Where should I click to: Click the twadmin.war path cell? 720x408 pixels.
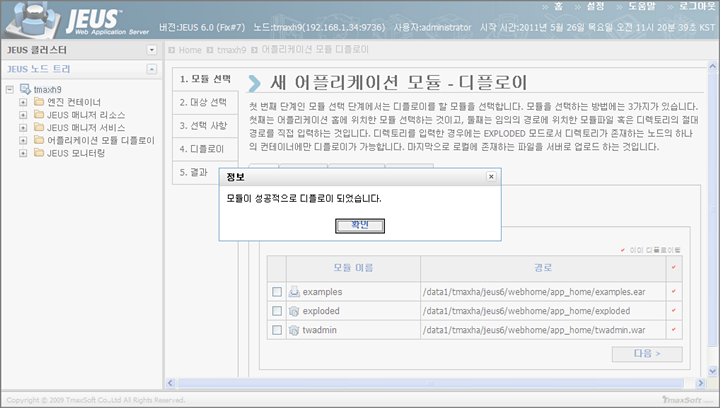pos(543,330)
